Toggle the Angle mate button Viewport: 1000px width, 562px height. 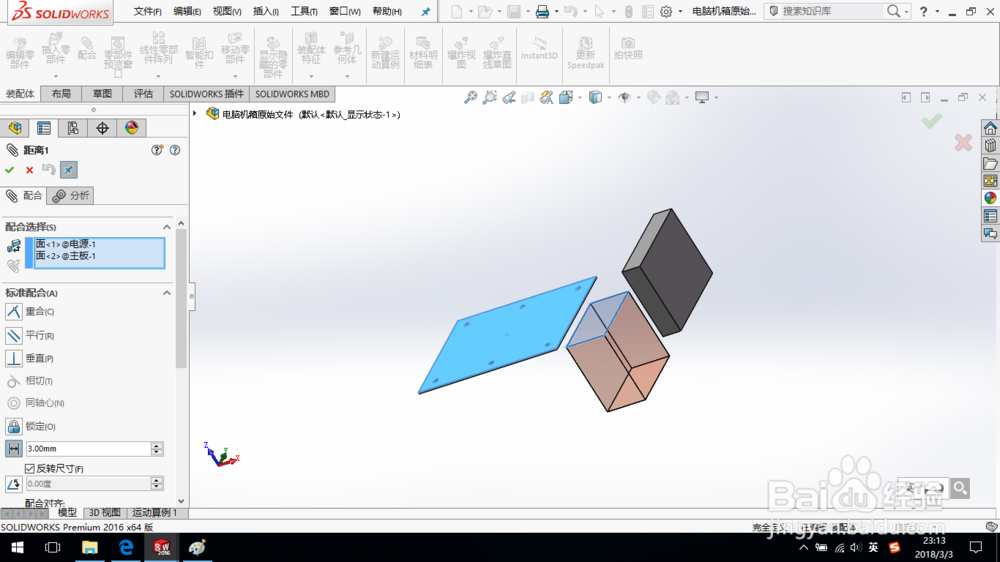13,484
